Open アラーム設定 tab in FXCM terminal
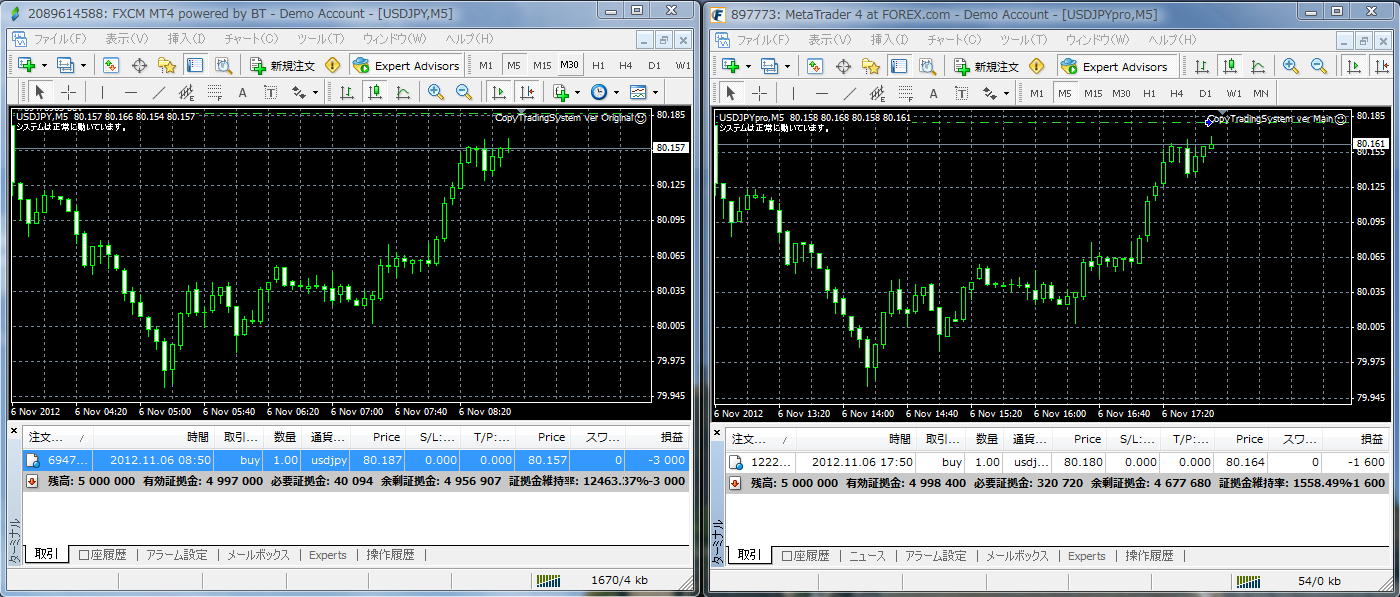1400x597 pixels. tap(176, 555)
